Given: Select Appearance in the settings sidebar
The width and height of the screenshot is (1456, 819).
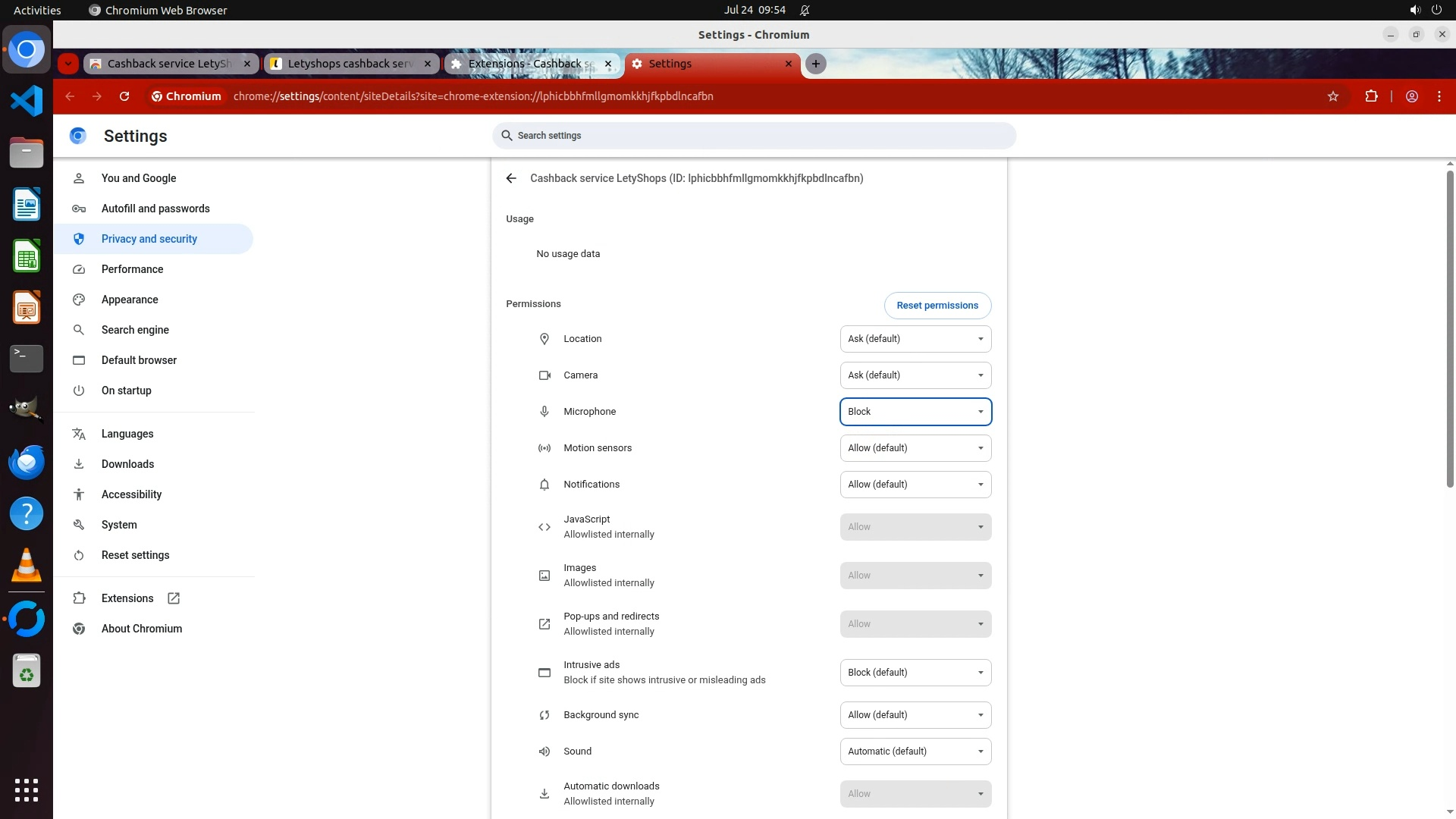Looking at the screenshot, I should coord(130,300).
